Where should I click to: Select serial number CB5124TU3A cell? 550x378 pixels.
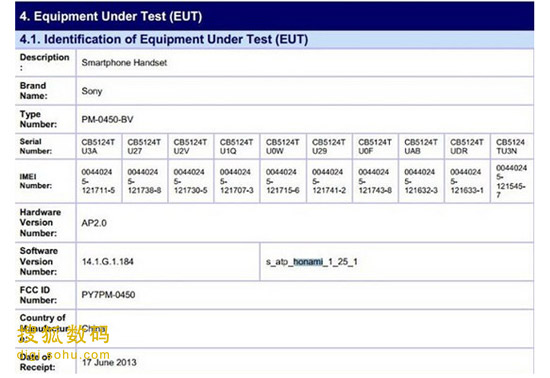98,147
